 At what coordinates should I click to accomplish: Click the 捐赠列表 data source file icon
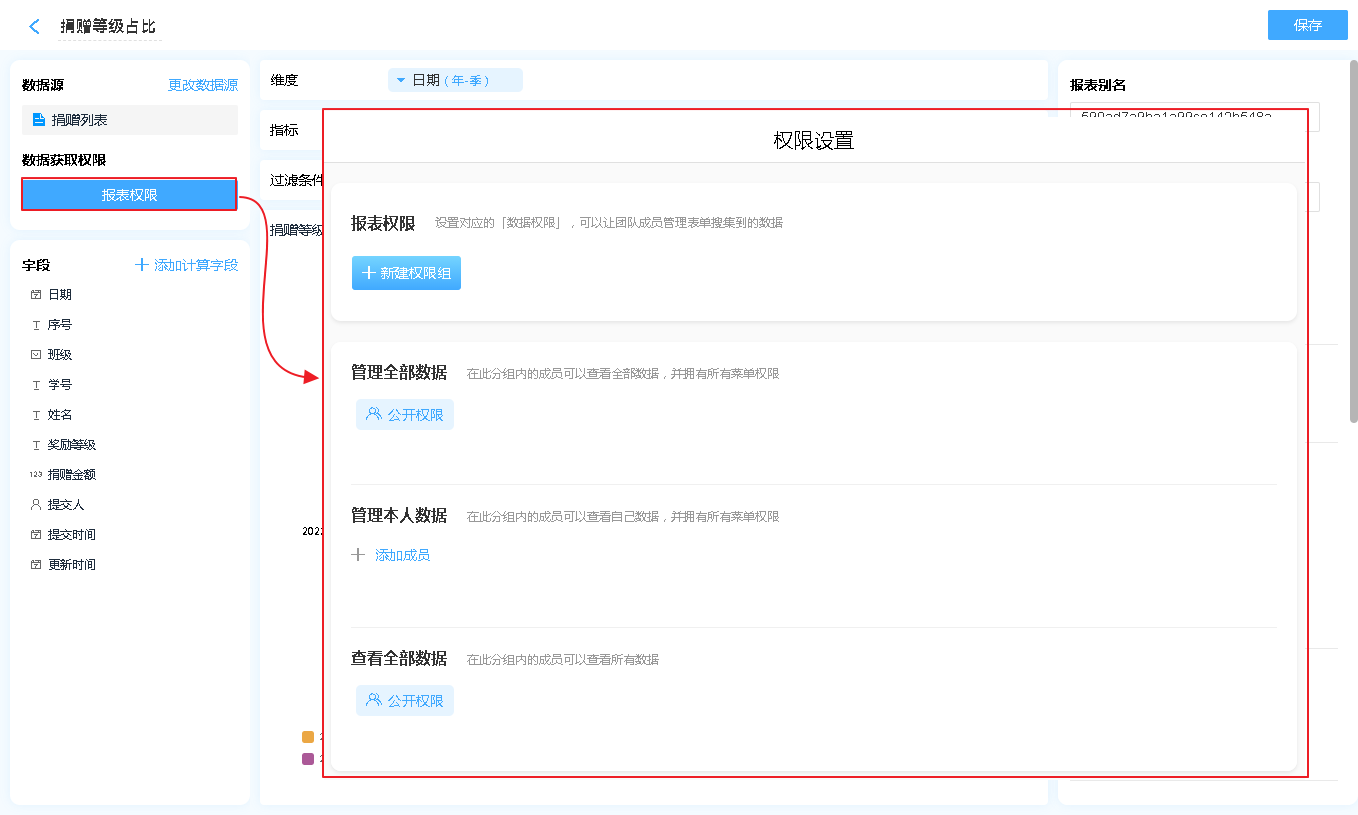[x=39, y=120]
